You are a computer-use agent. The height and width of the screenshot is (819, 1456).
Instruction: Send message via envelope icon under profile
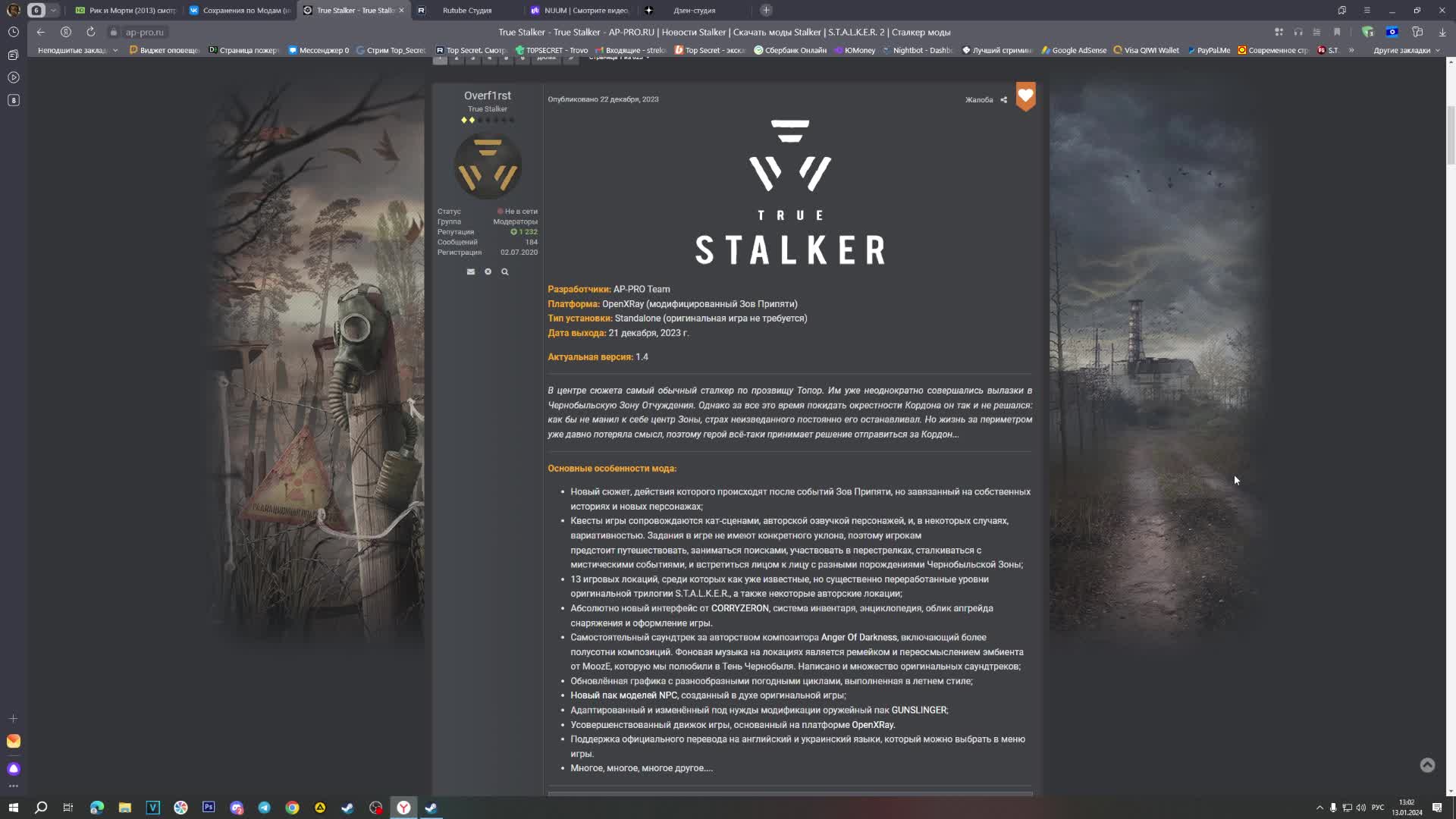[x=470, y=271]
